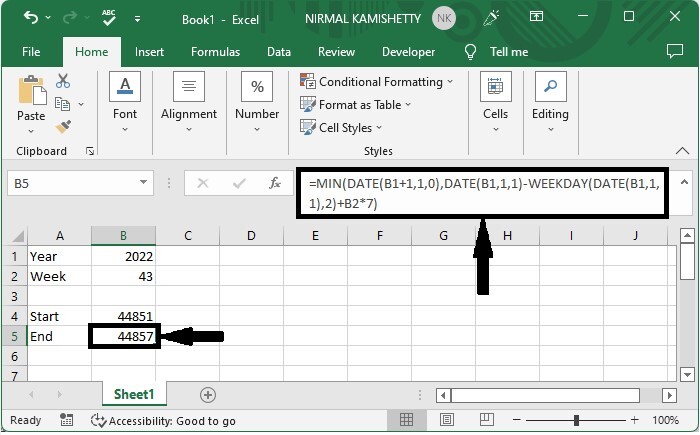Open the Review tab
This screenshot has width=700, height=435.
336,52
